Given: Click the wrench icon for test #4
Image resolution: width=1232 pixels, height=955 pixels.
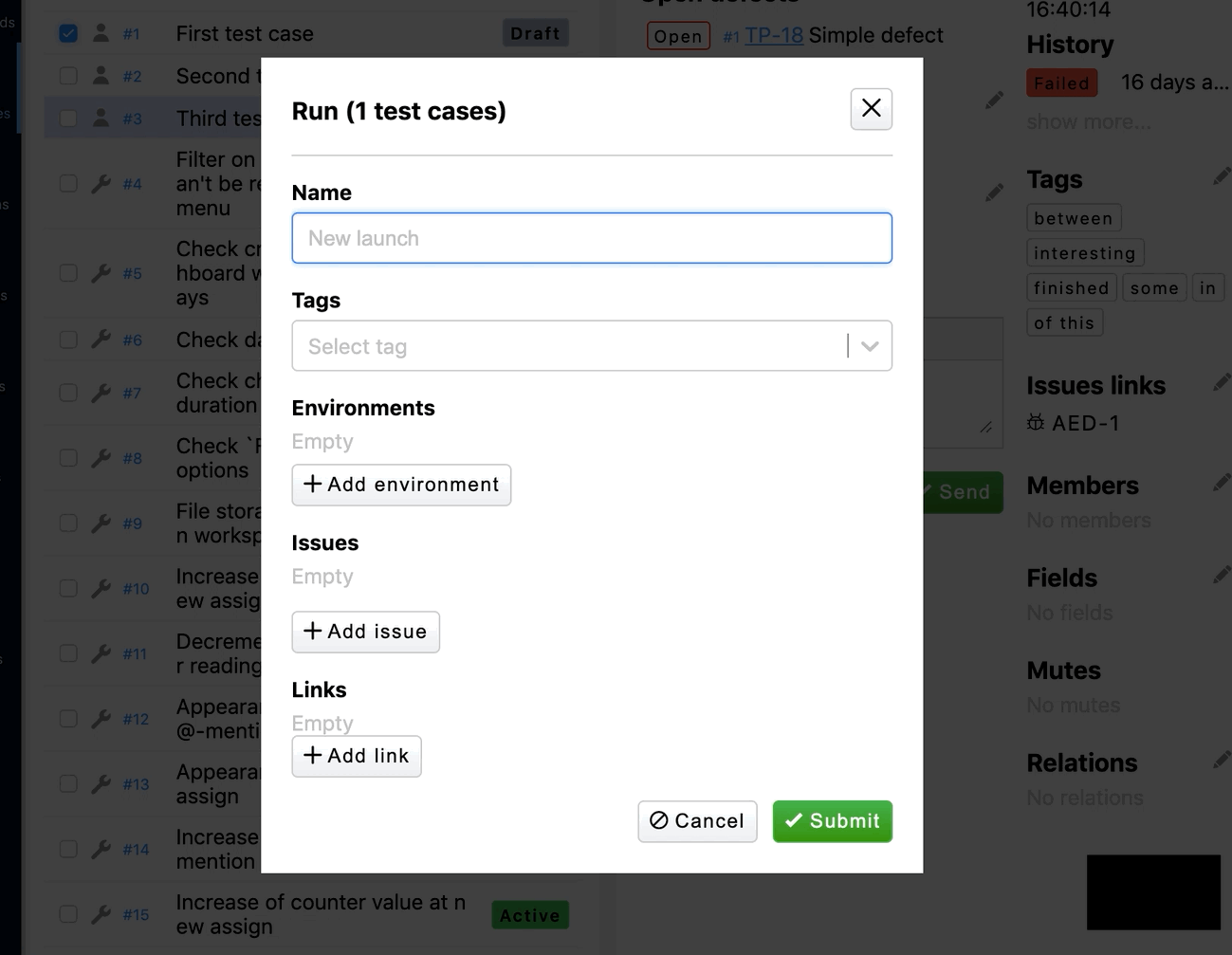Looking at the screenshot, I should tap(101, 183).
